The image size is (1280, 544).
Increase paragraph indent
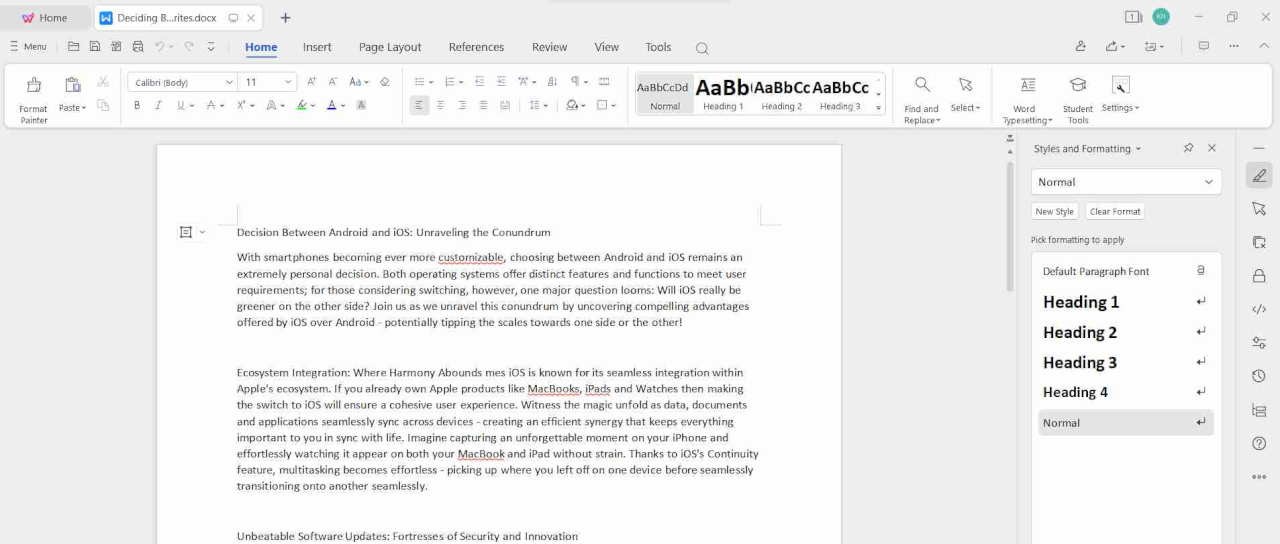(501, 82)
